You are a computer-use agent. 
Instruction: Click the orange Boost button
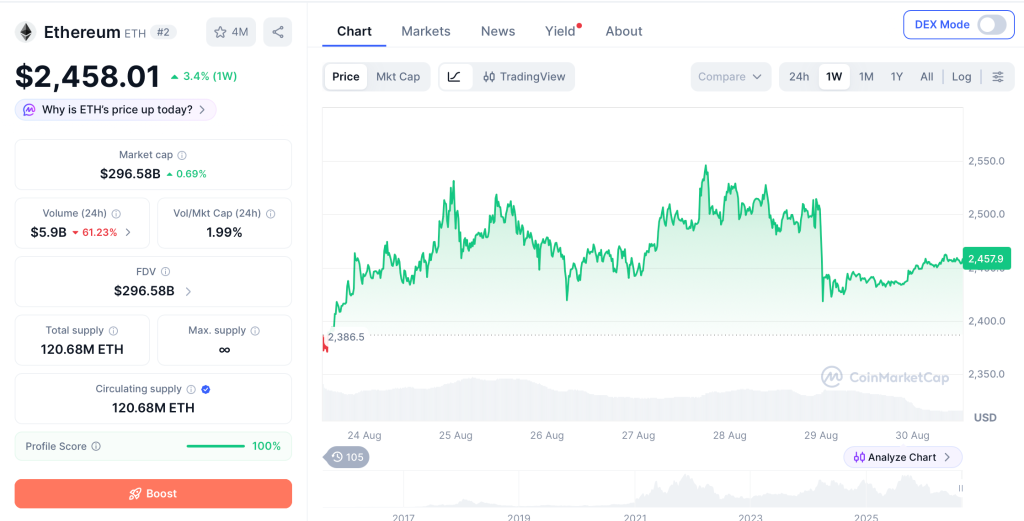pos(153,494)
